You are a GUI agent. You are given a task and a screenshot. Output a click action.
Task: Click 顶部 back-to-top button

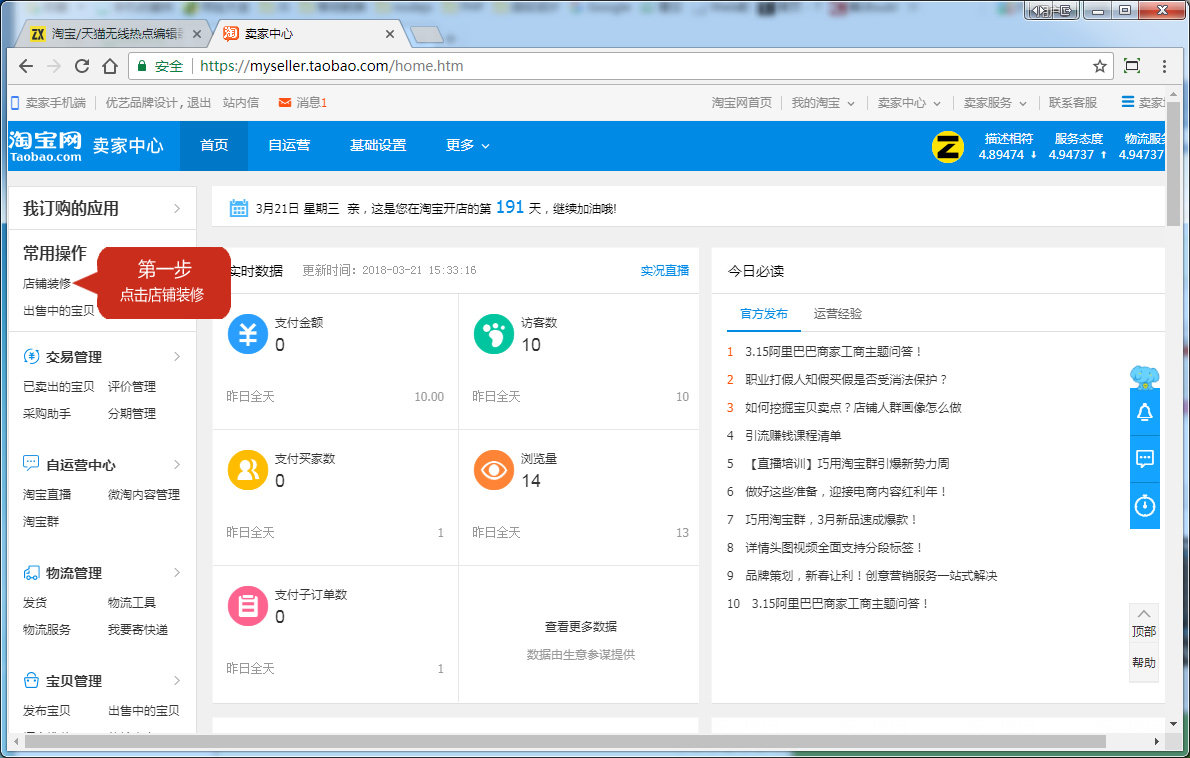tap(1144, 622)
